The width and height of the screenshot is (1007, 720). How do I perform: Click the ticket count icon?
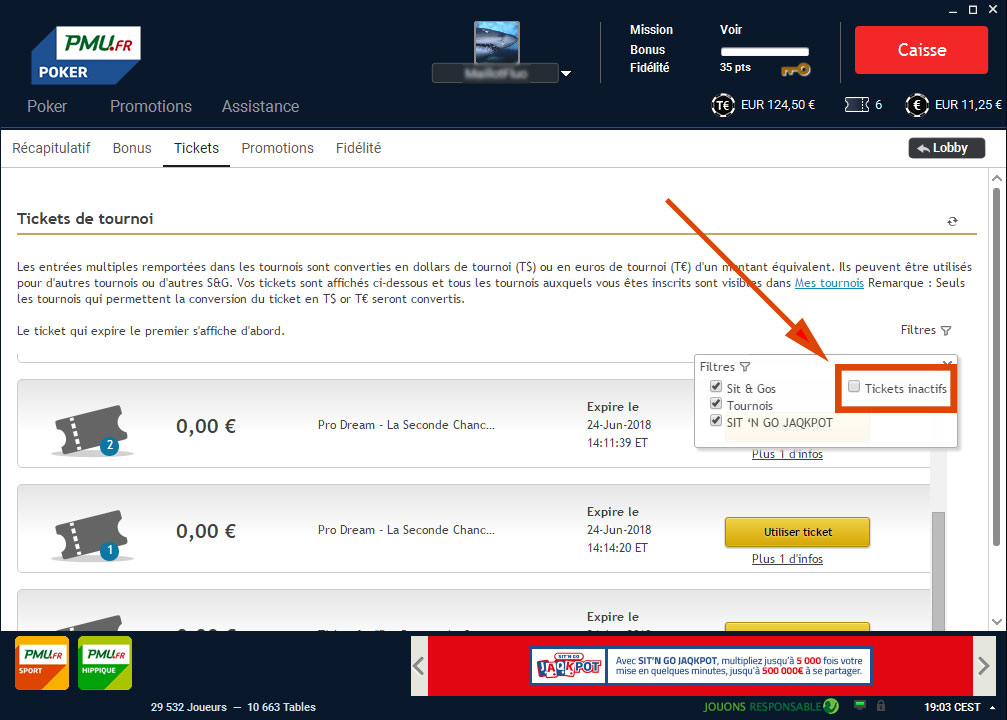click(x=857, y=105)
